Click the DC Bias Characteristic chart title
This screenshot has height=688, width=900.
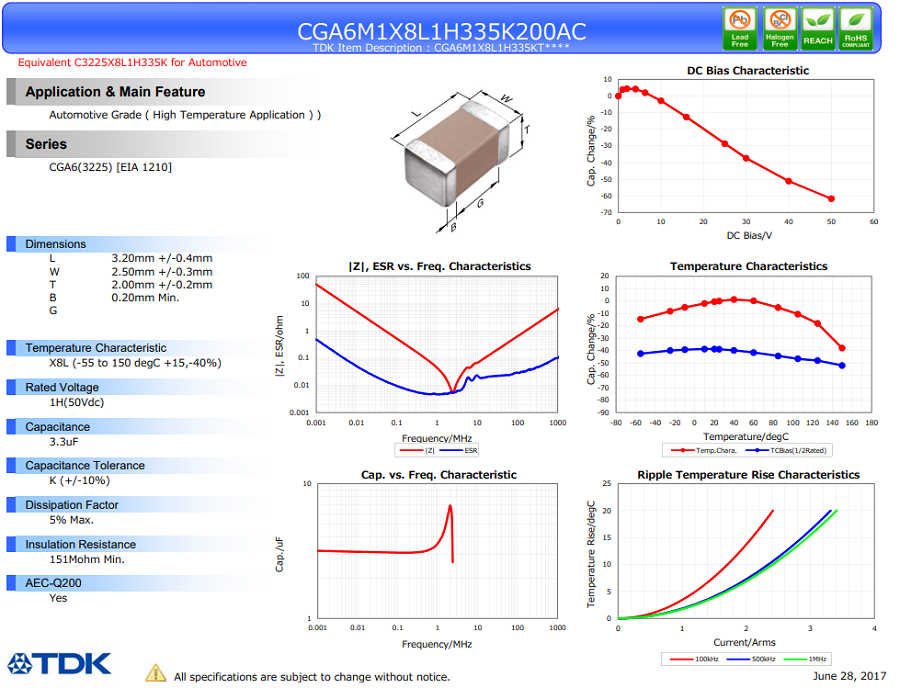pos(748,71)
